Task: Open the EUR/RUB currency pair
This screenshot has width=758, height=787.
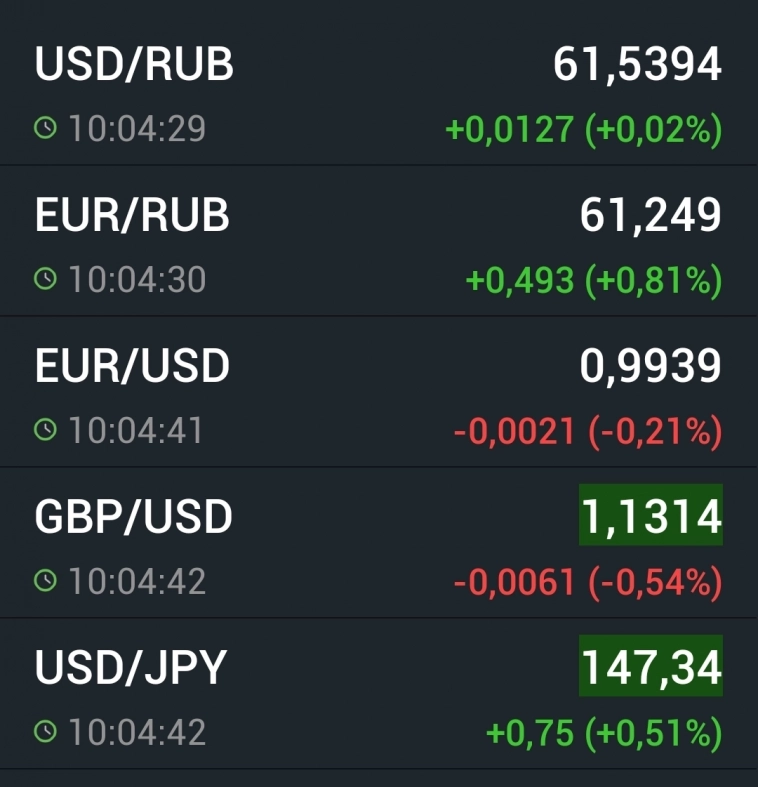Action: [x=132, y=216]
